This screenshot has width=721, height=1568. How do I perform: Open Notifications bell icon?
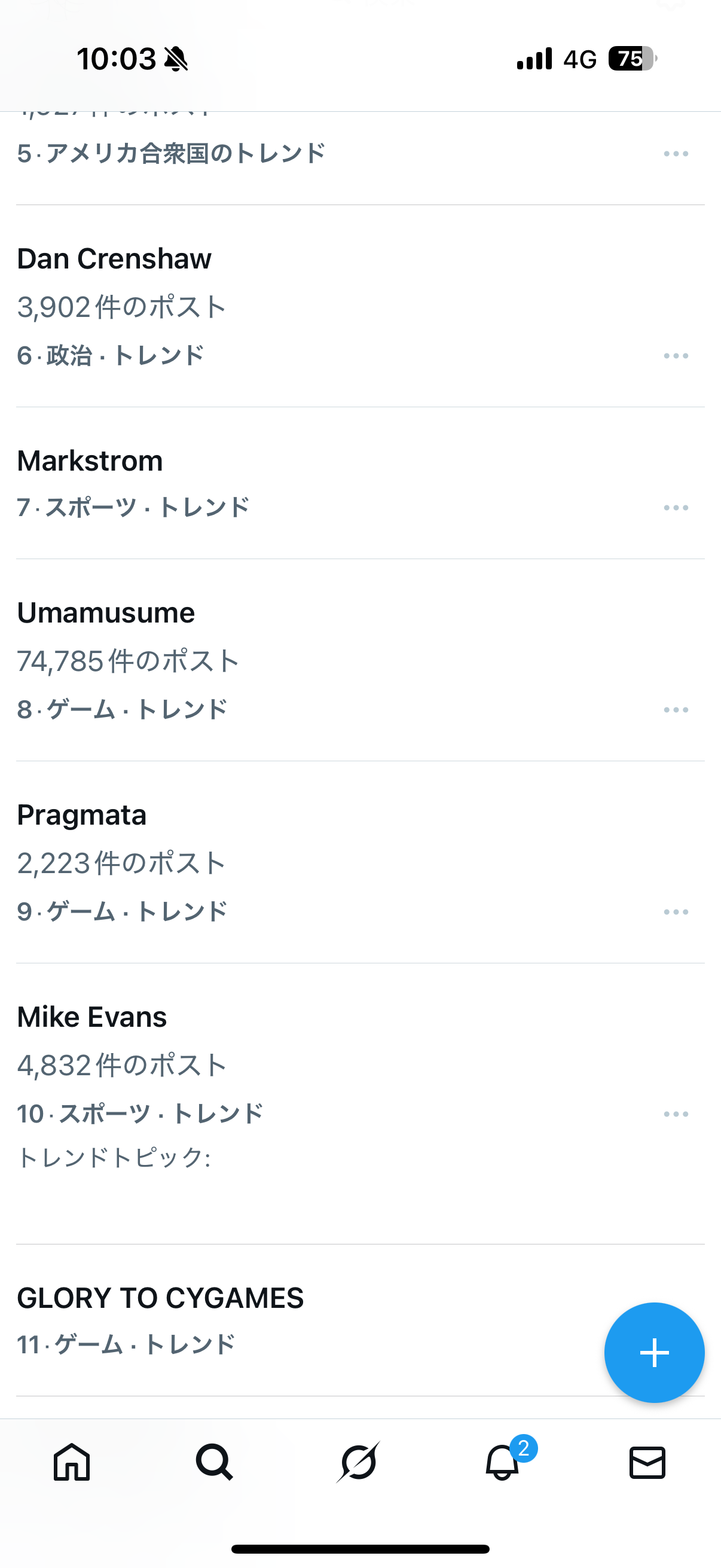click(503, 1462)
